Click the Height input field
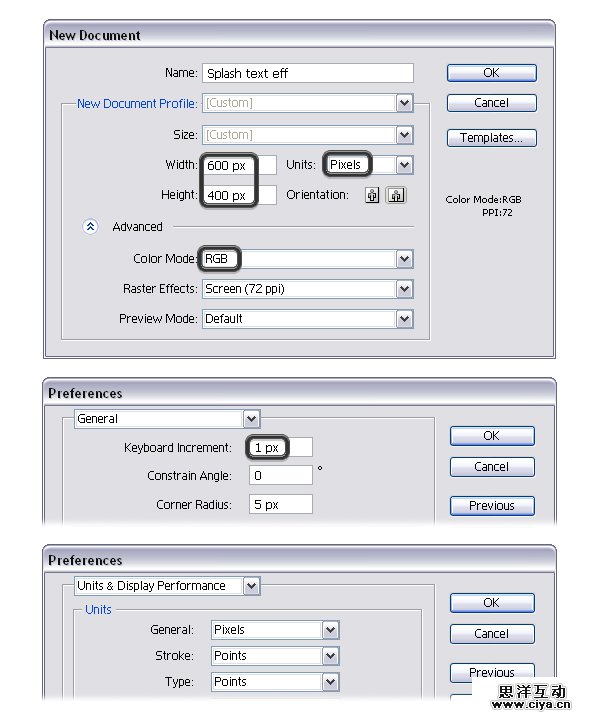Screen dimensions: 600x720 (x=240, y=195)
